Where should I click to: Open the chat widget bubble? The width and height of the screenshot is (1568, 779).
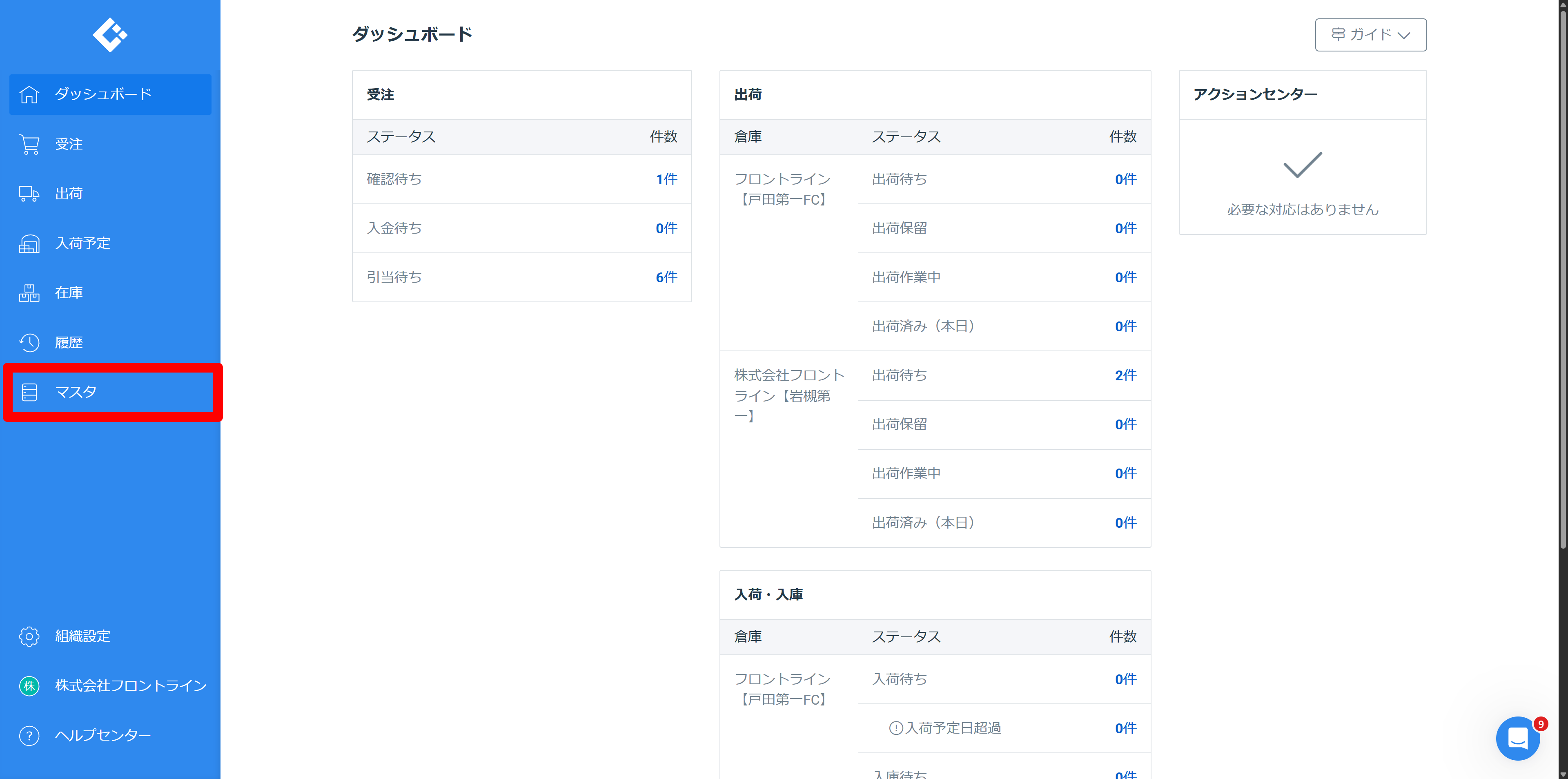pos(1517,738)
